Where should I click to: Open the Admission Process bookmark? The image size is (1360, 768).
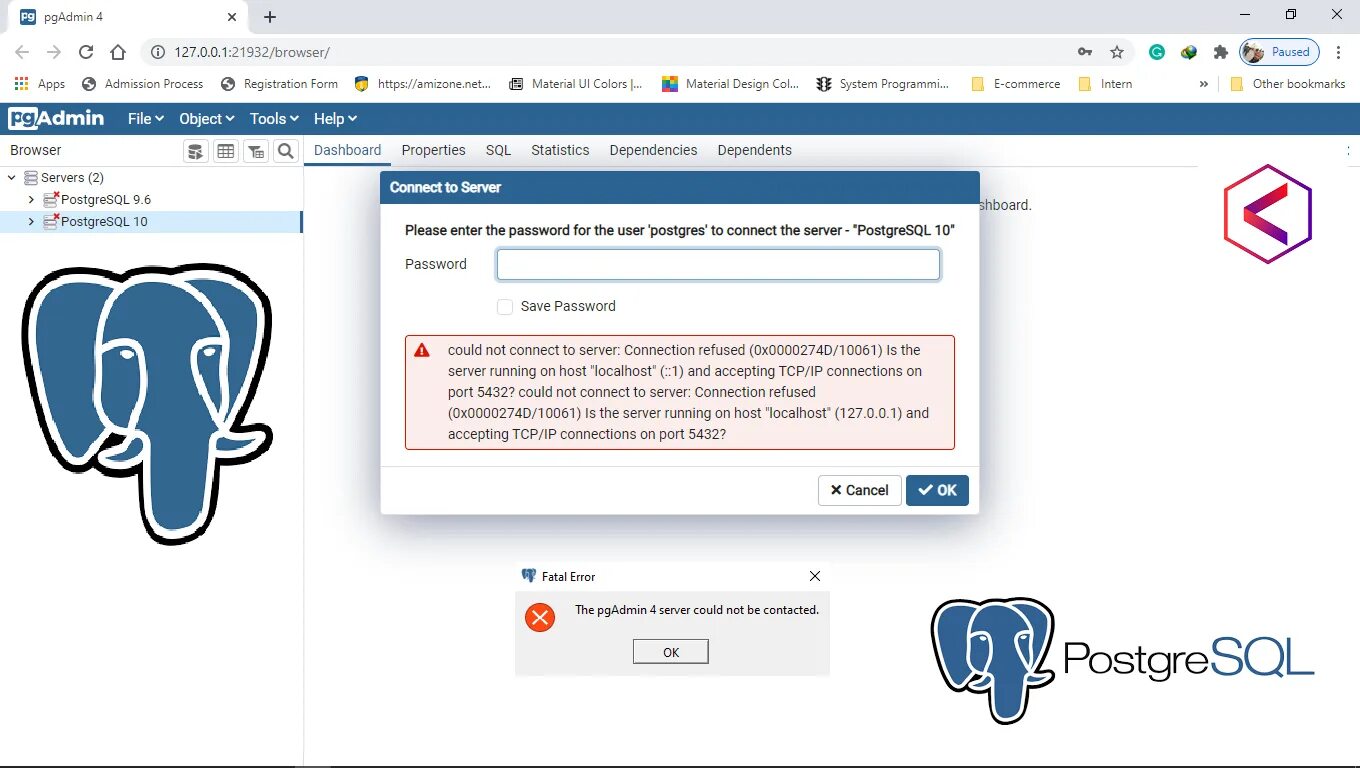[x=142, y=84]
